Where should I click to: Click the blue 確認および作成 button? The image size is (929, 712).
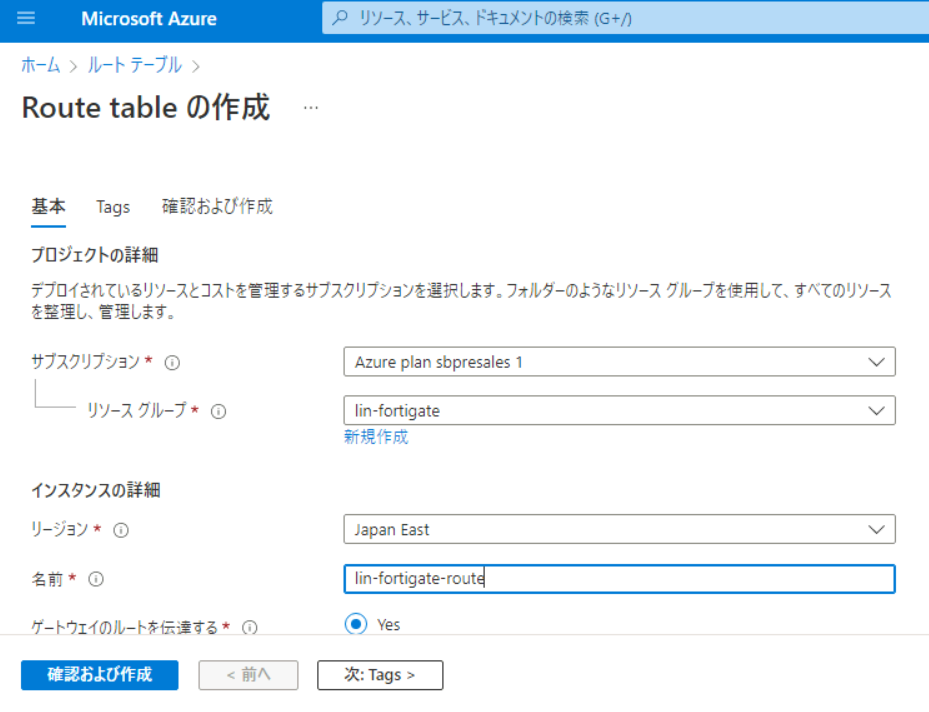point(99,675)
